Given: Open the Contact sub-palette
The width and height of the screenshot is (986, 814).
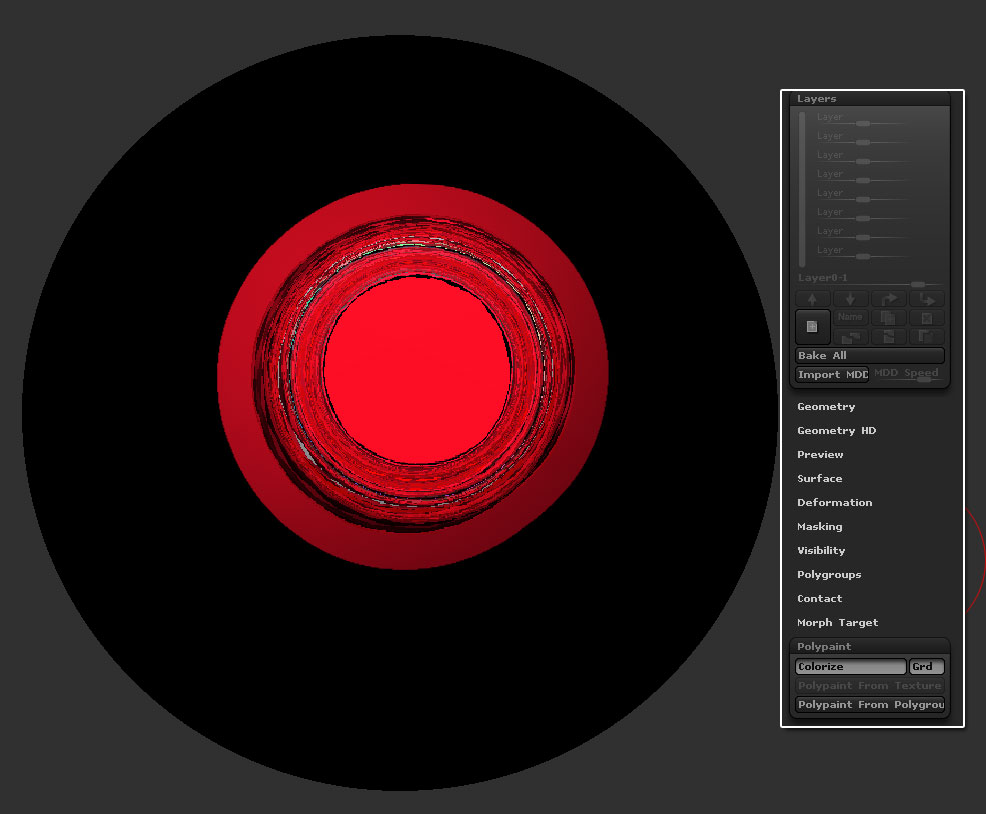Looking at the screenshot, I should [819, 598].
